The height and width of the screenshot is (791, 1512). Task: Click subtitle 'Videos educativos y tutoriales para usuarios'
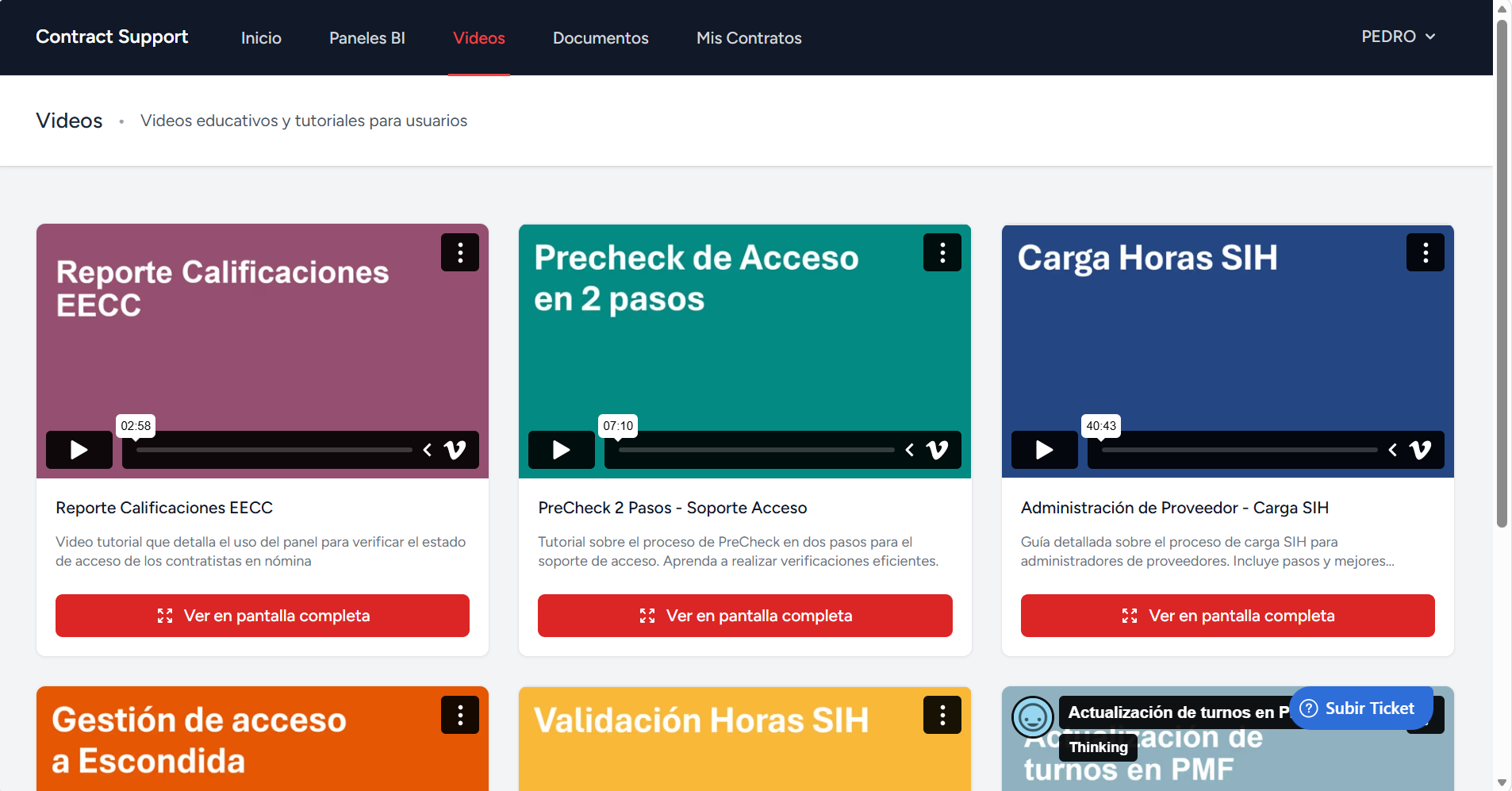click(304, 121)
